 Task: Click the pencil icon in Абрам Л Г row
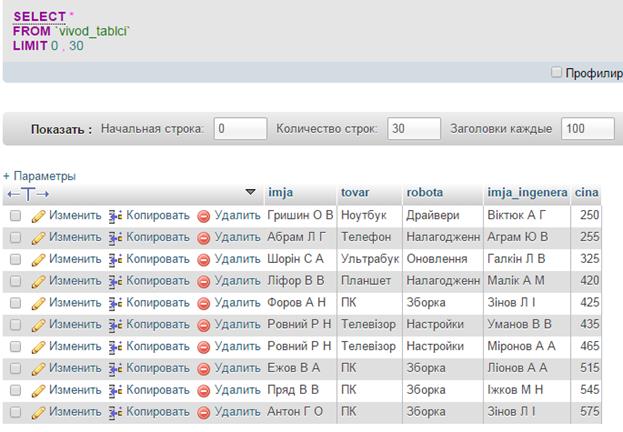coord(38,238)
